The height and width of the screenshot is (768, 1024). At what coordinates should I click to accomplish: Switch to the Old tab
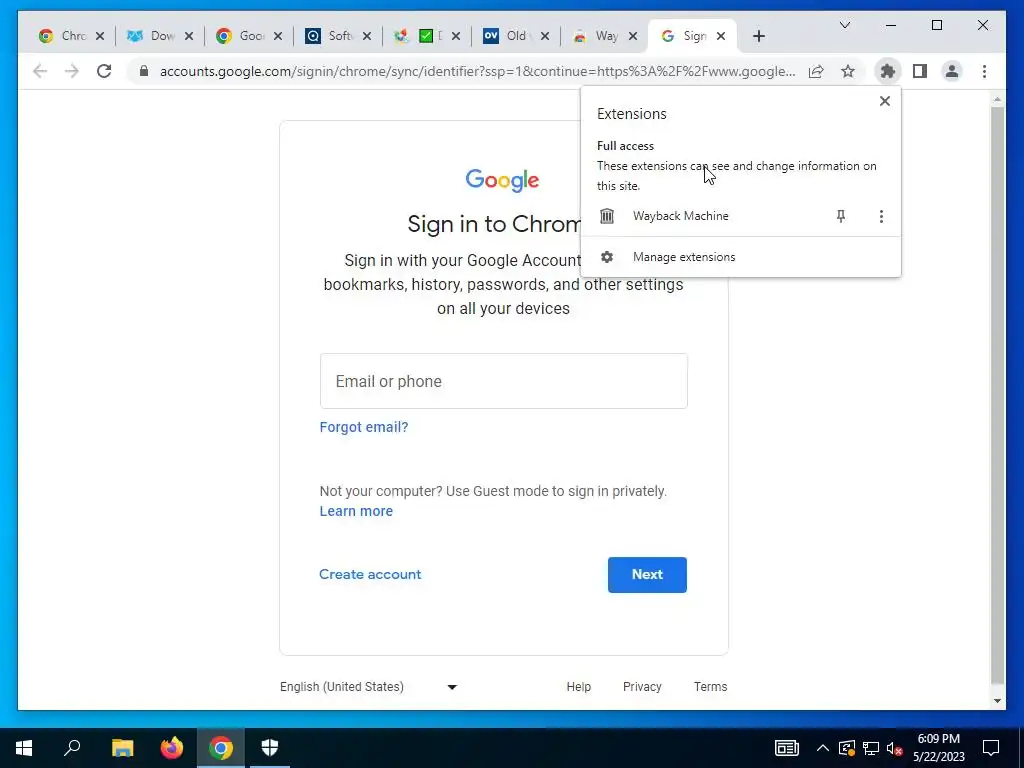[511, 37]
